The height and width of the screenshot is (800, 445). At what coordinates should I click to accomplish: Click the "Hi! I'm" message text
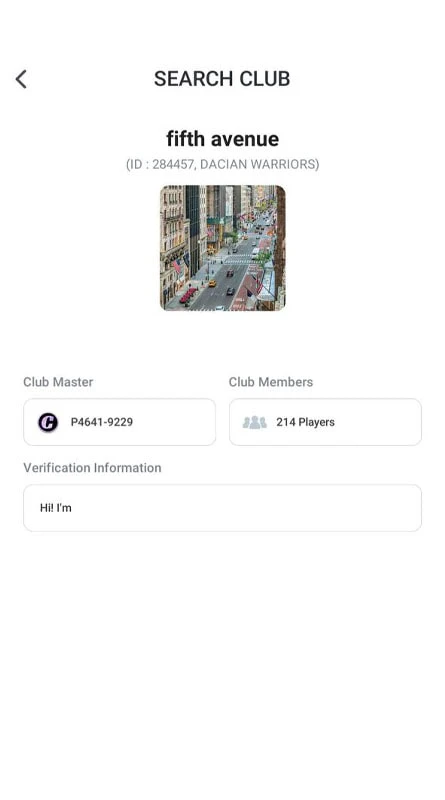click(56, 508)
